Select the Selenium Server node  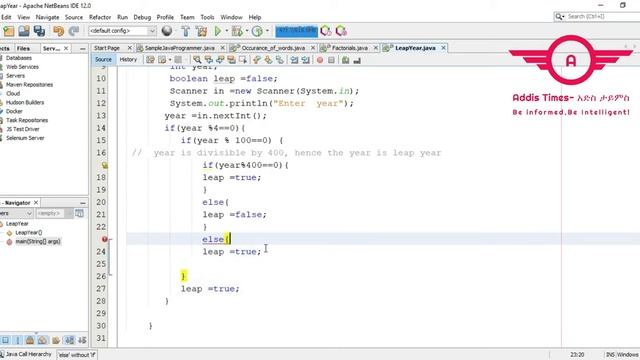[25, 138]
